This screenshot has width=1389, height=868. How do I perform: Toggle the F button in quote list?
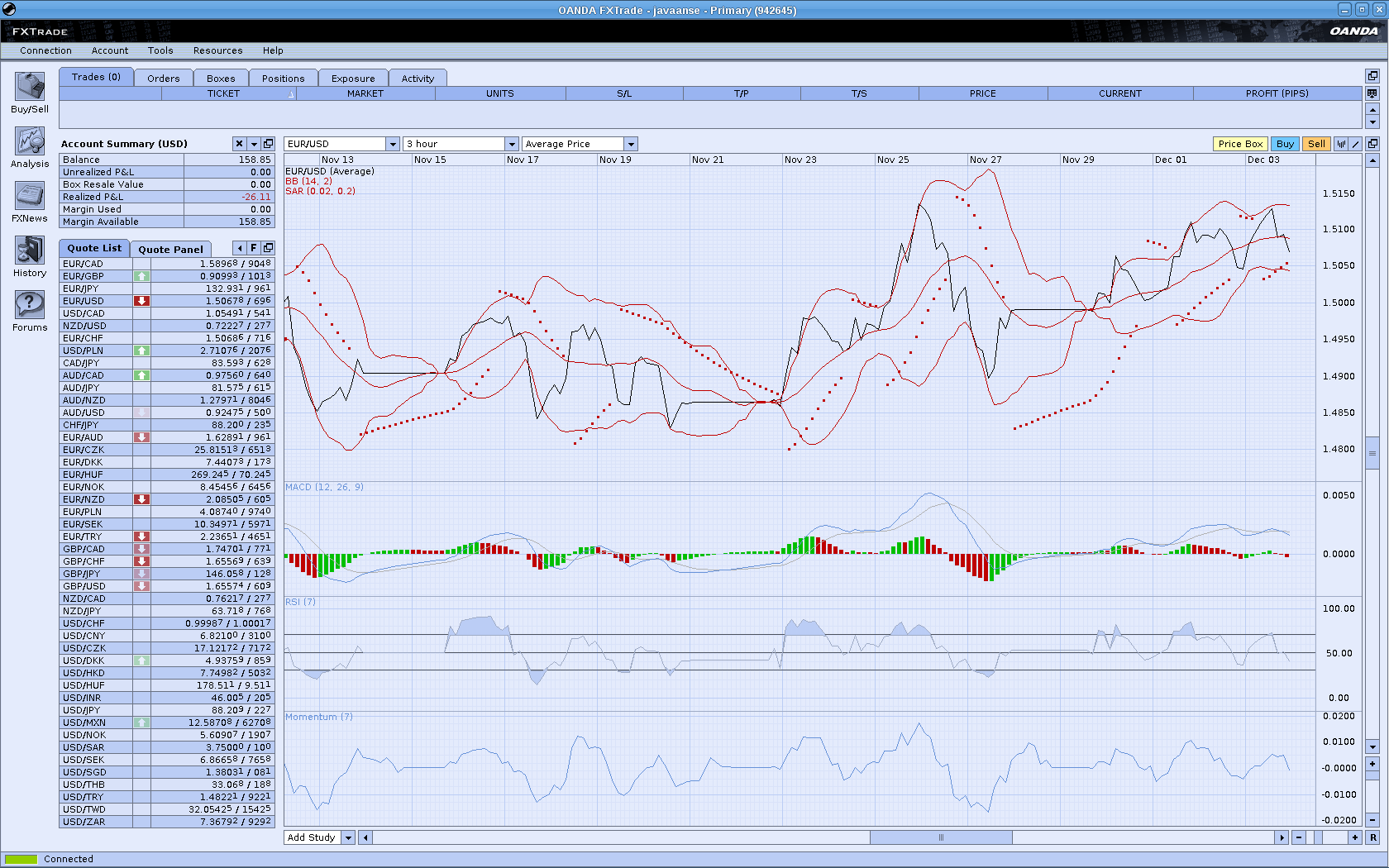pos(254,248)
